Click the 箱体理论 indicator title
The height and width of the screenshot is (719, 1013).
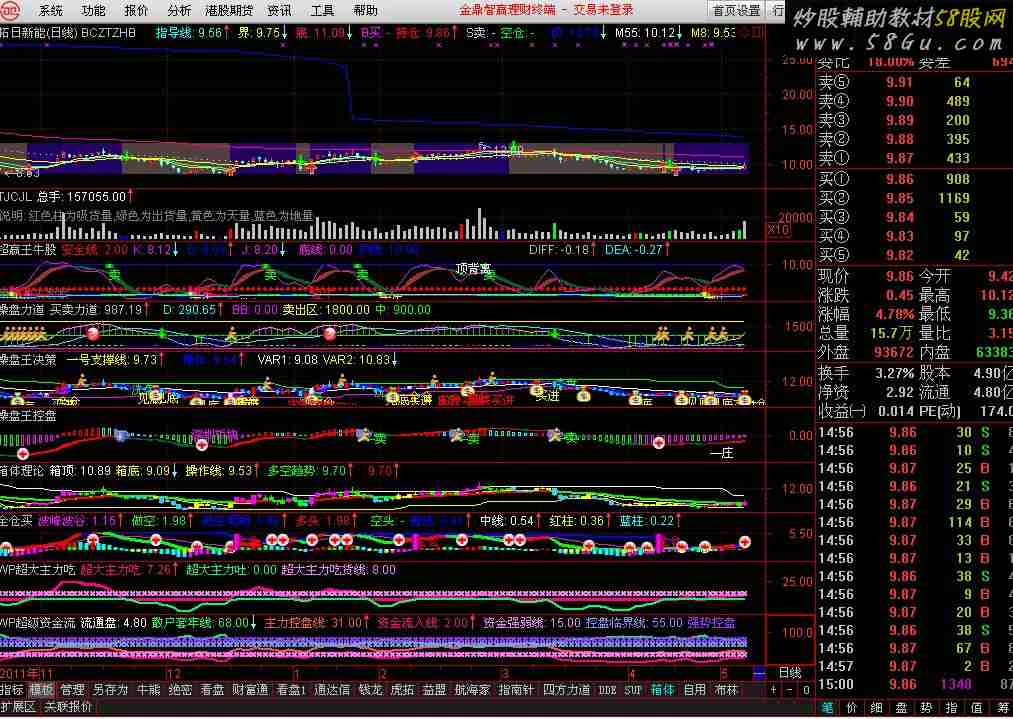pos(22,471)
